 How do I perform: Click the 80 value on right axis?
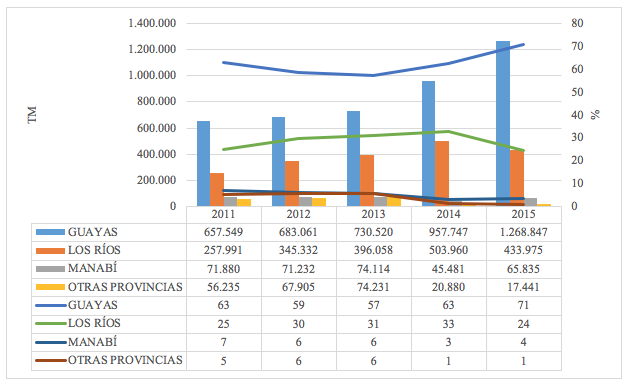(x=577, y=23)
